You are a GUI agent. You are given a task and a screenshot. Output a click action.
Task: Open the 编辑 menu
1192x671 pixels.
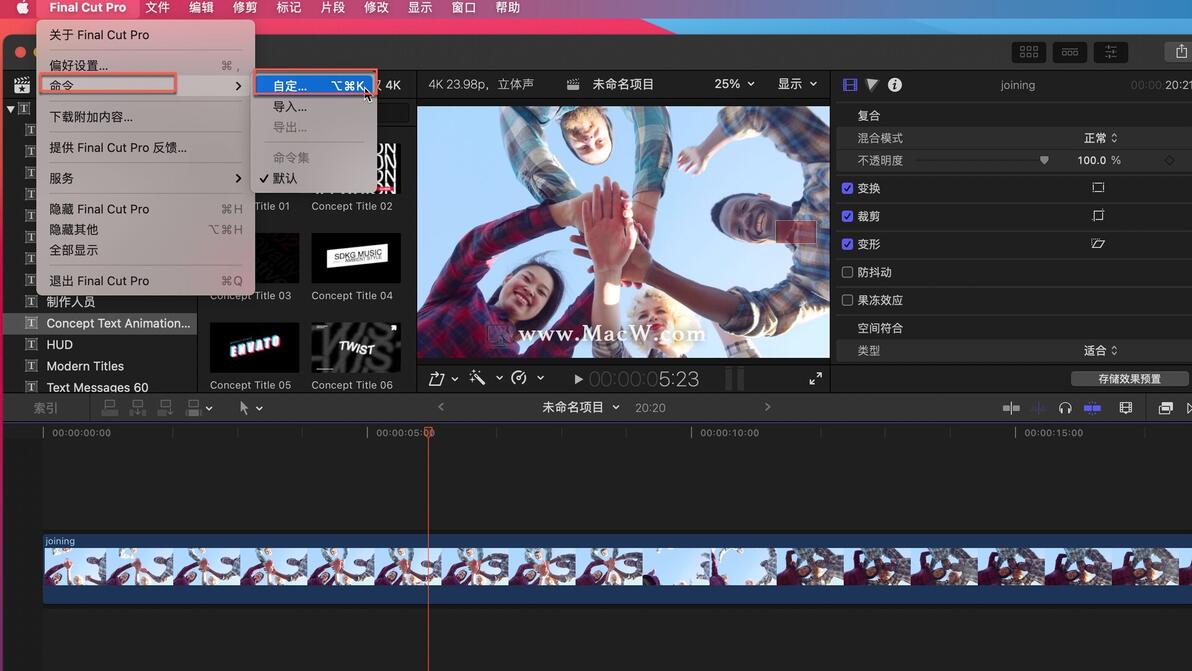[x=201, y=8]
